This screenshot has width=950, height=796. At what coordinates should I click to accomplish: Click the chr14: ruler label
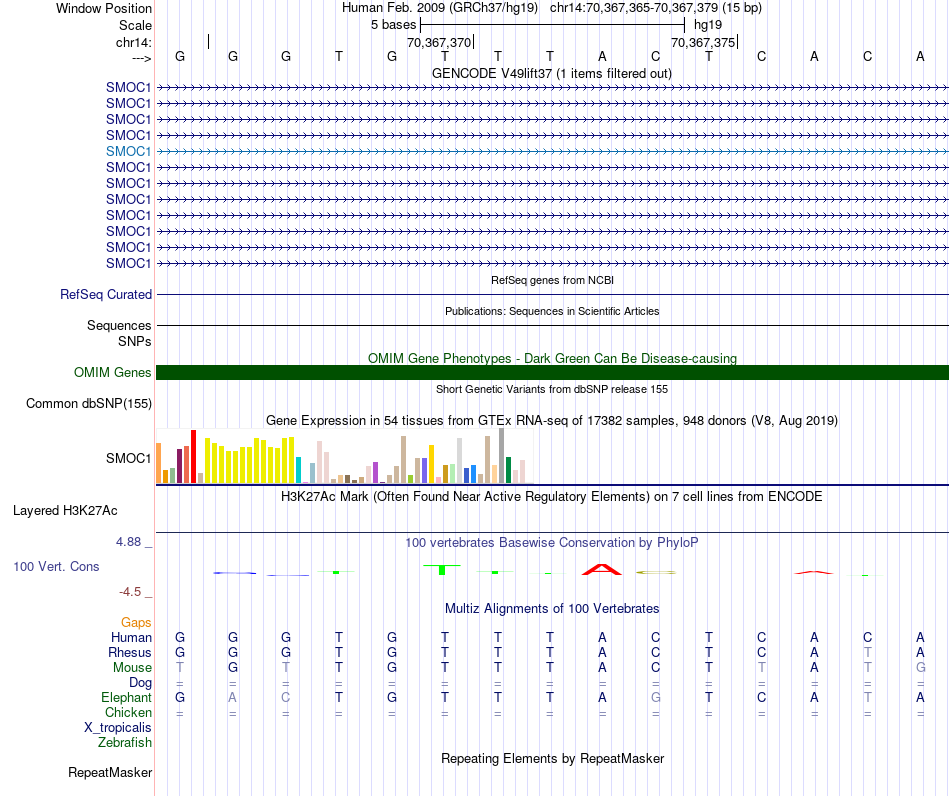click(134, 42)
